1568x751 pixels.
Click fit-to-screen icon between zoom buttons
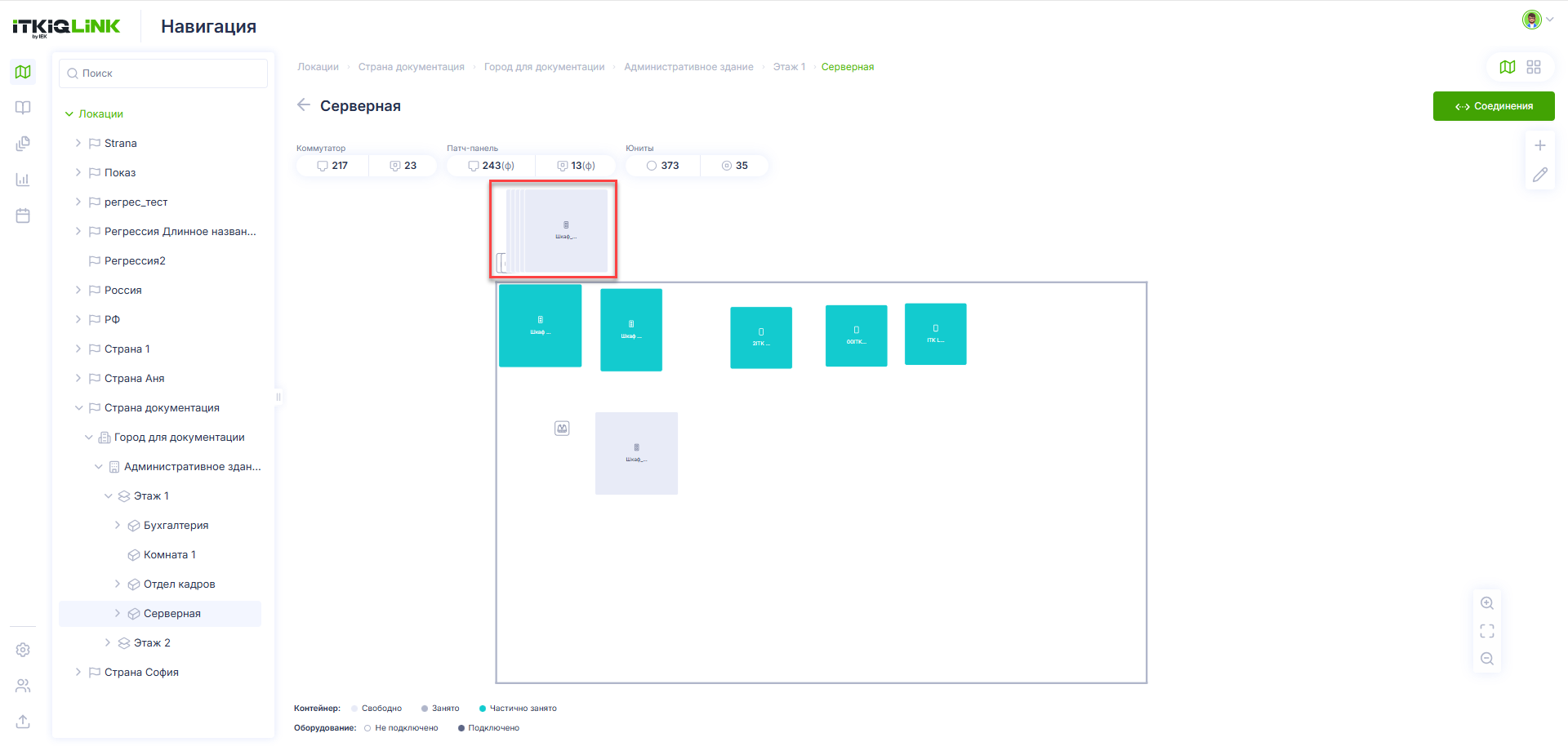(1487, 631)
